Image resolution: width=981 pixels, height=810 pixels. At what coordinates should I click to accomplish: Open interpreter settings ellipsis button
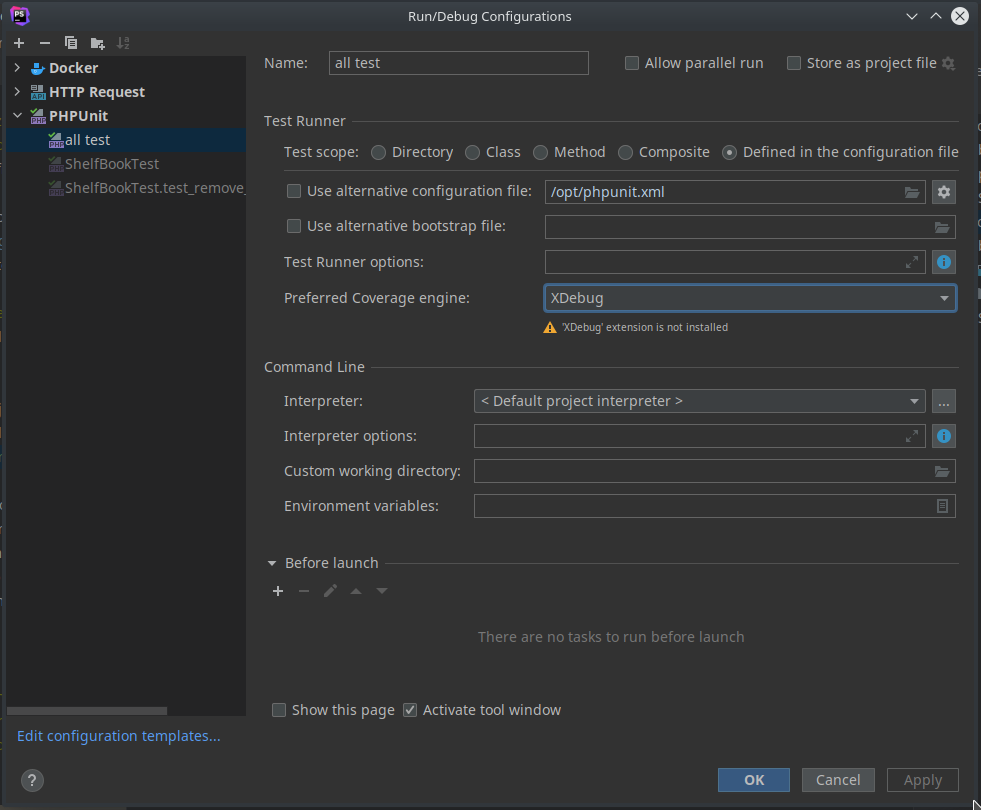pos(943,401)
